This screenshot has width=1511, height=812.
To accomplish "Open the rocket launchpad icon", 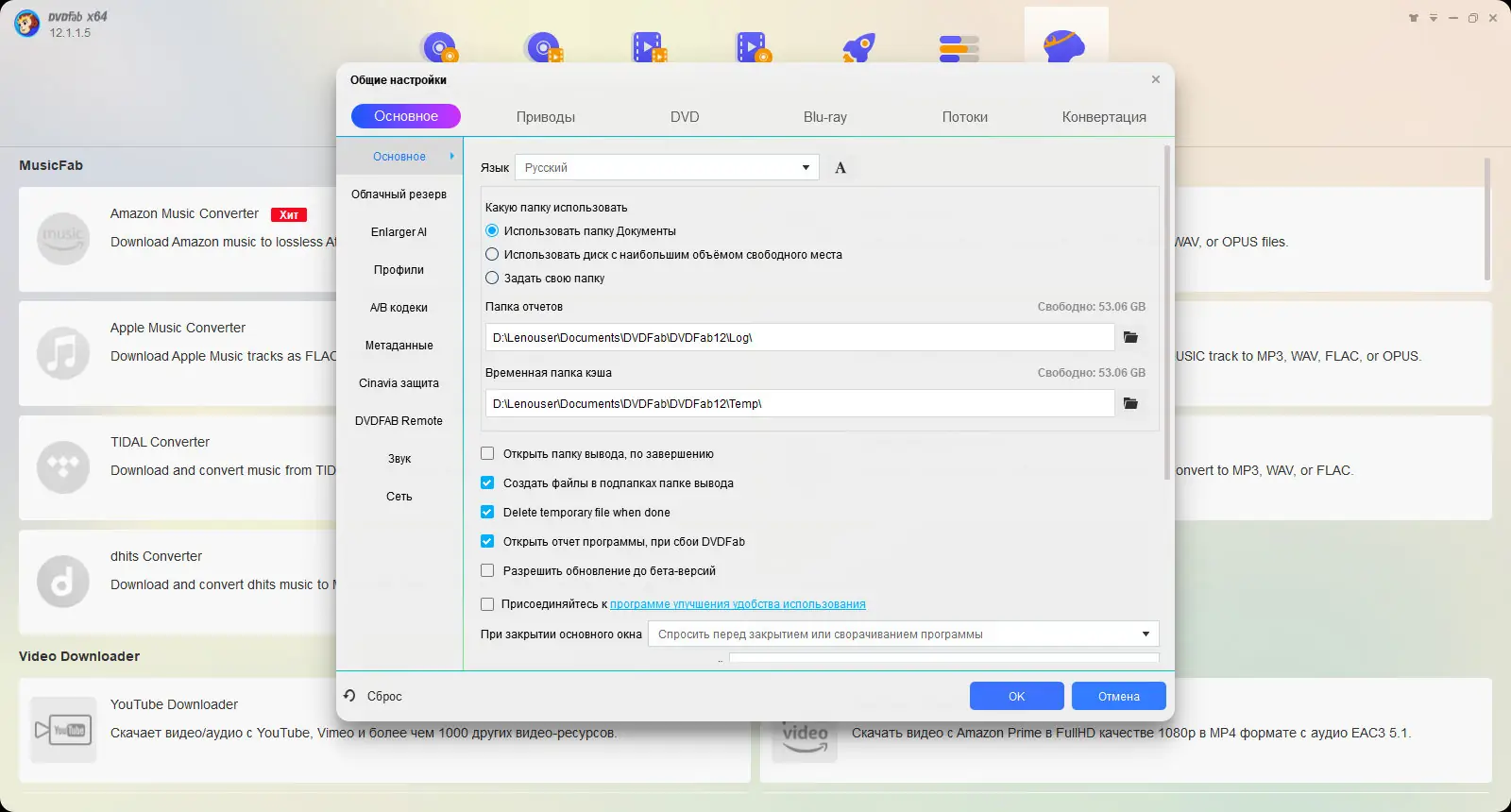I will pyautogui.click(x=858, y=47).
